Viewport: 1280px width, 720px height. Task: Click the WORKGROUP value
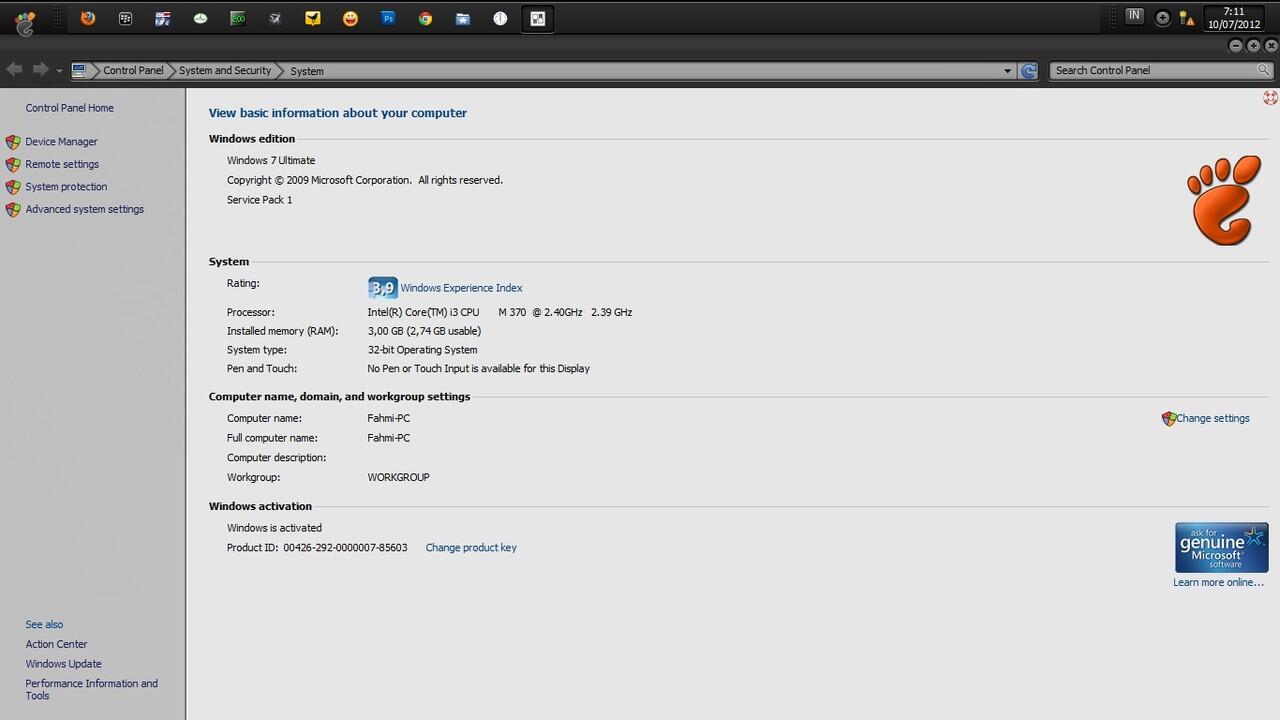click(x=398, y=478)
